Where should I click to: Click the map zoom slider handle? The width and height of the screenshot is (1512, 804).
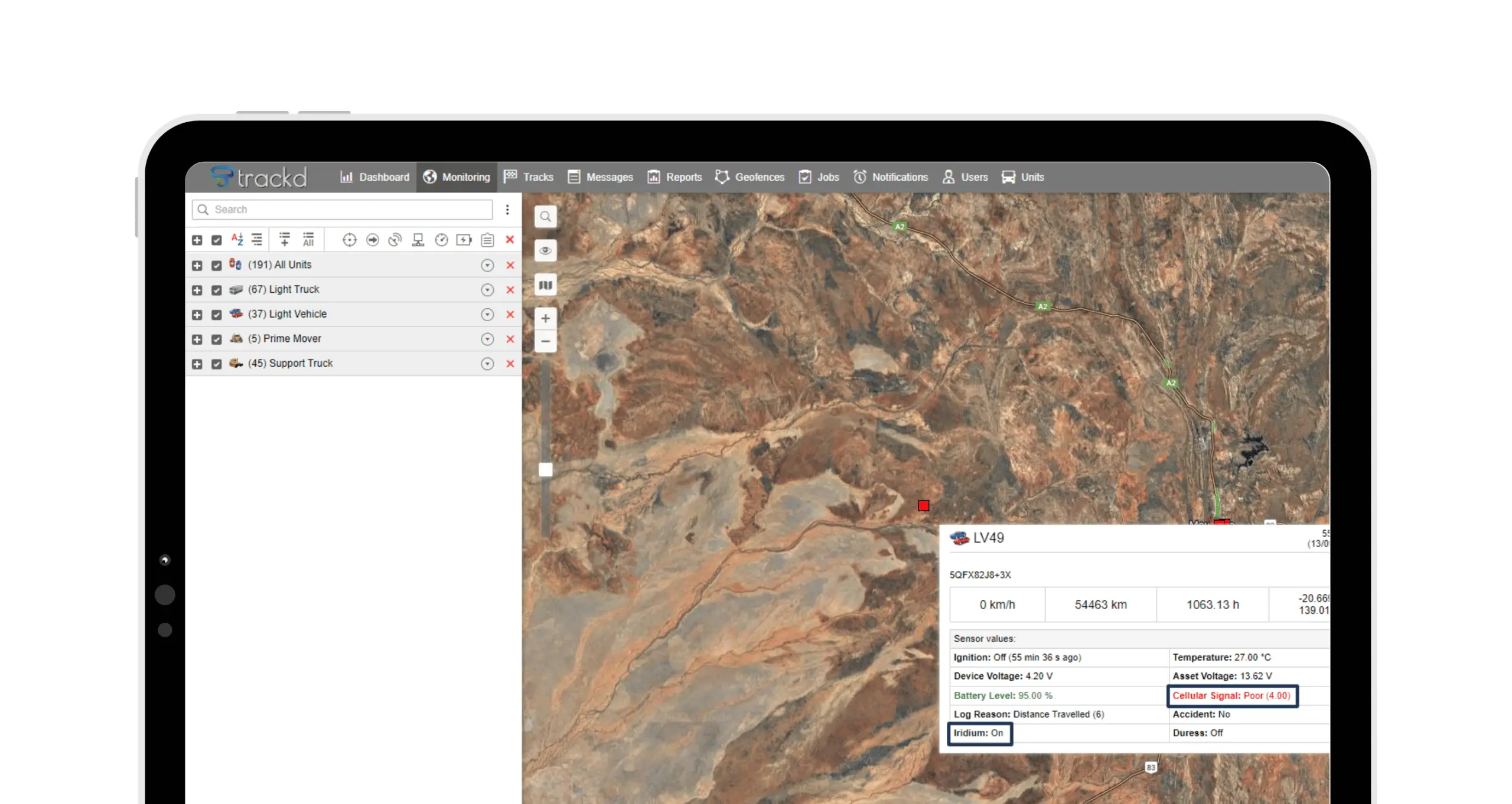coord(545,470)
